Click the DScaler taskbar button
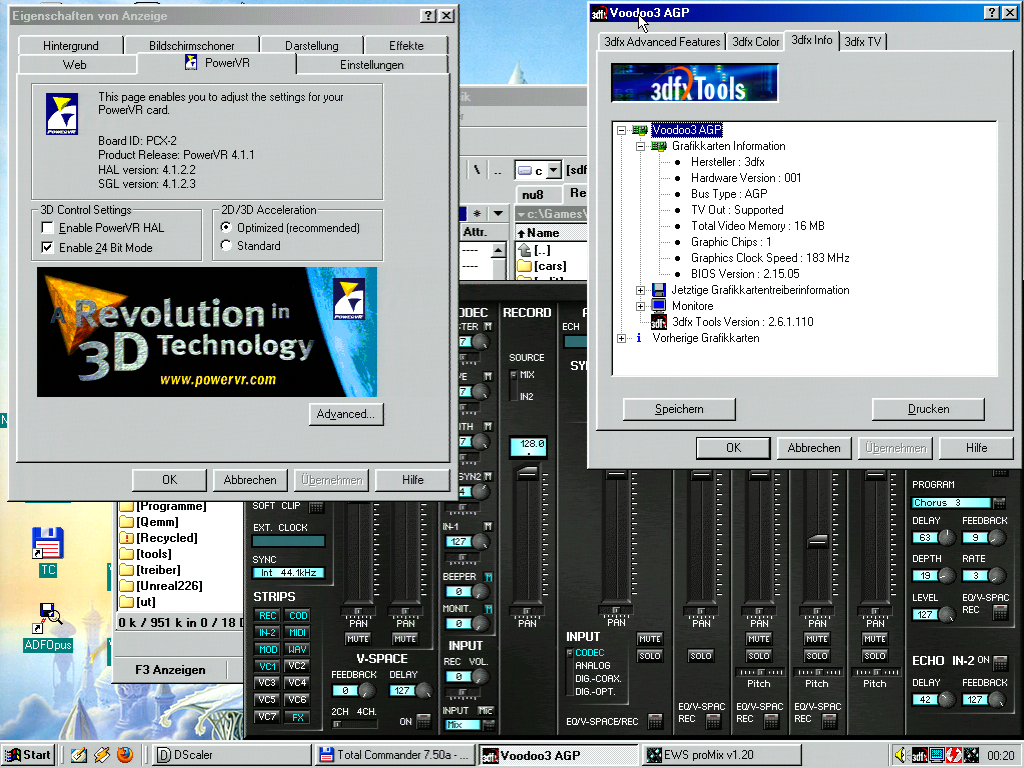The height and width of the screenshot is (768, 1024). coord(232,755)
